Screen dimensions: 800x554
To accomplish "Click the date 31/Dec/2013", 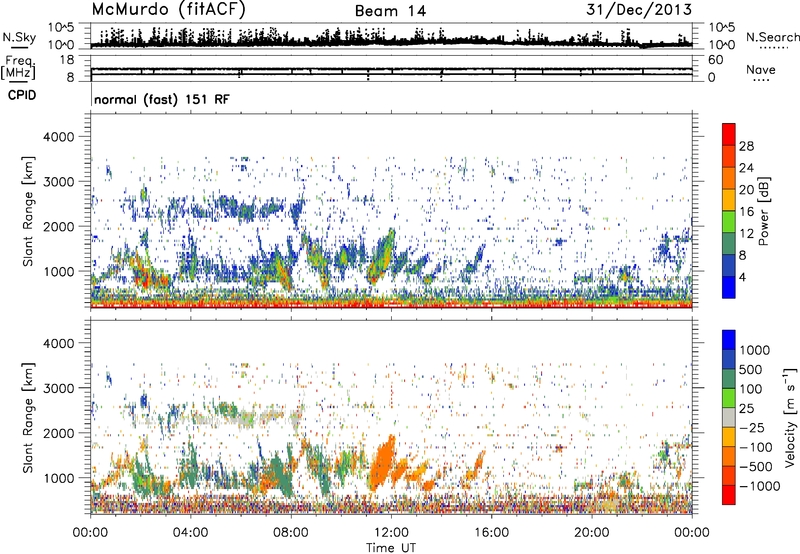I will coord(639,9).
